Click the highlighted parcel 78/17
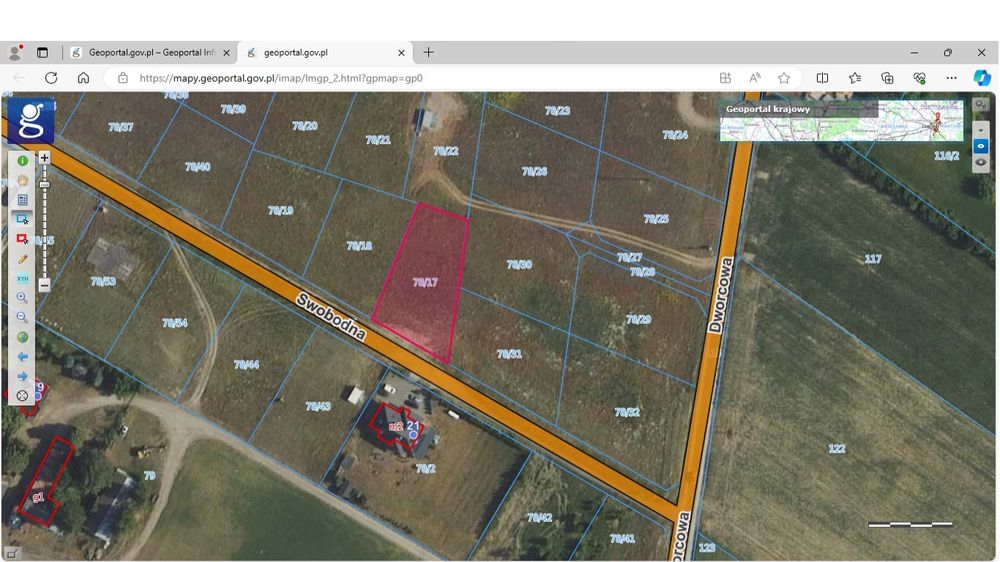 [x=422, y=283]
